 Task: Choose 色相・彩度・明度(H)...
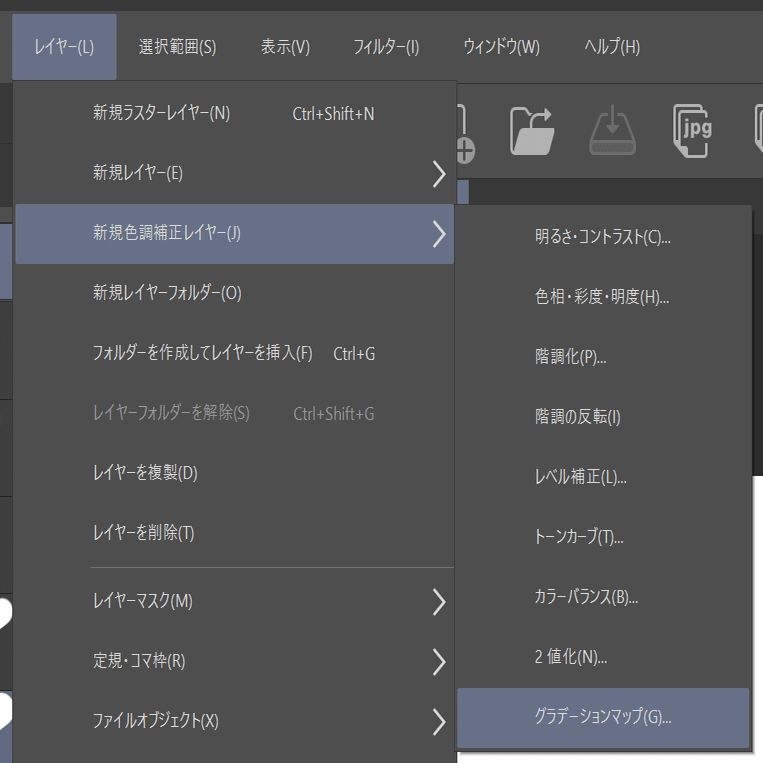[603, 297]
